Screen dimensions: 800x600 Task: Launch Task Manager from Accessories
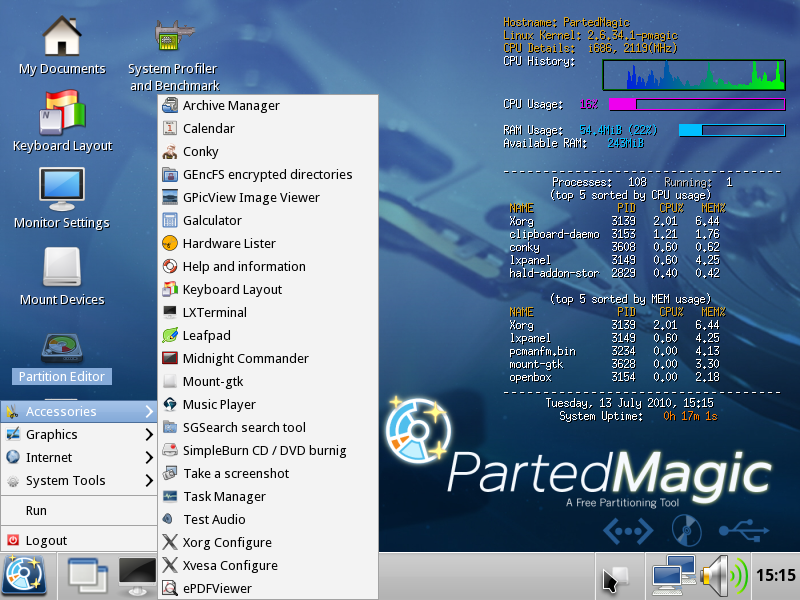coord(224,496)
